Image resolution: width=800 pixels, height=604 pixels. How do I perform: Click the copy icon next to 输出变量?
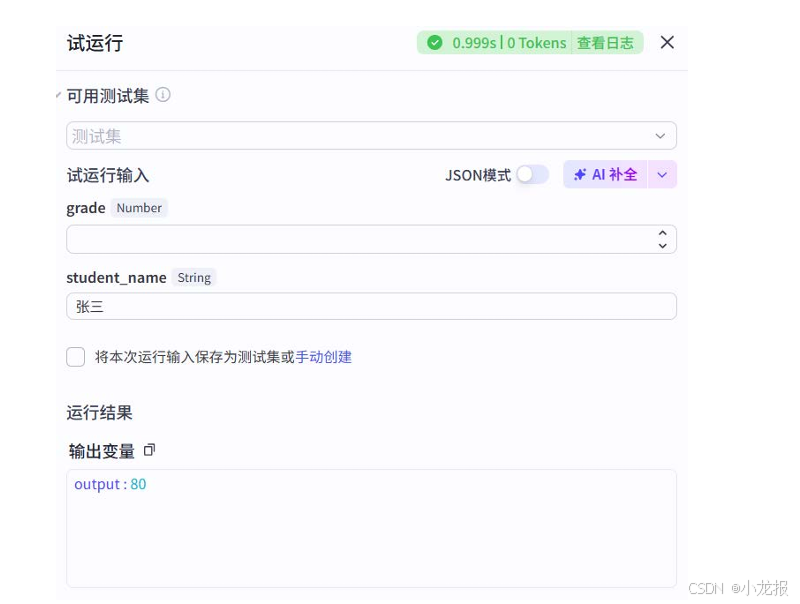[x=149, y=450]
